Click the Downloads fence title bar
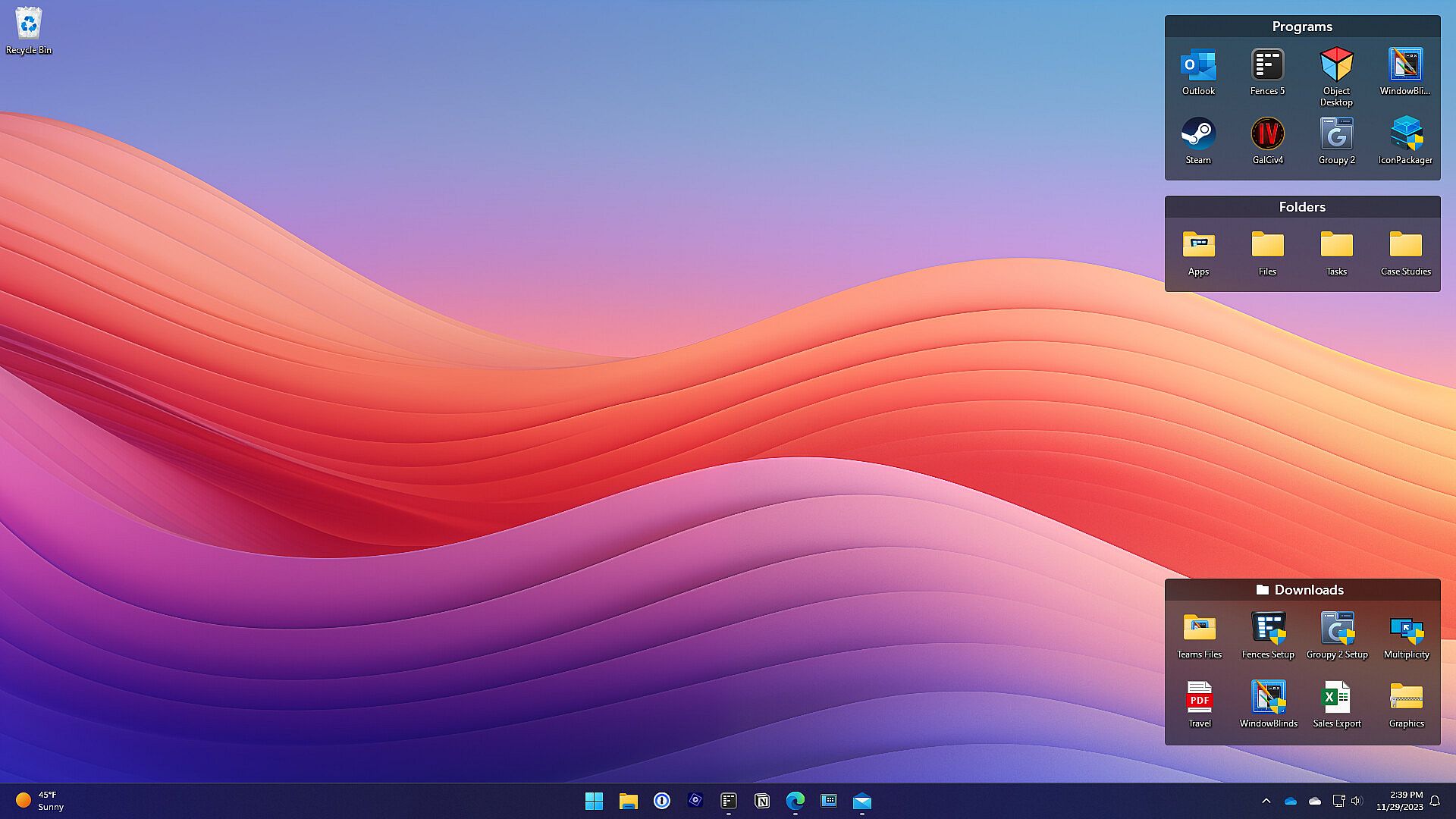1456x819 pixels. 1301,590
